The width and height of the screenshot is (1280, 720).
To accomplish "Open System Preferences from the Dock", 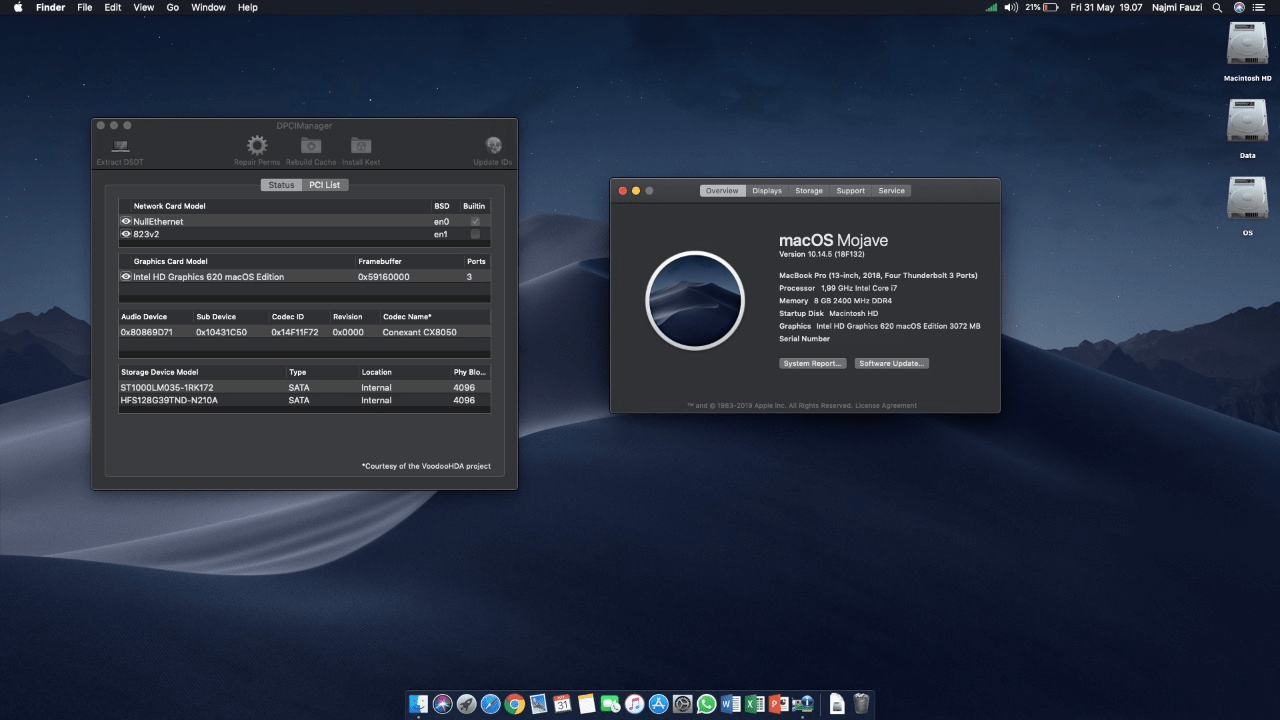I will 682,704.
